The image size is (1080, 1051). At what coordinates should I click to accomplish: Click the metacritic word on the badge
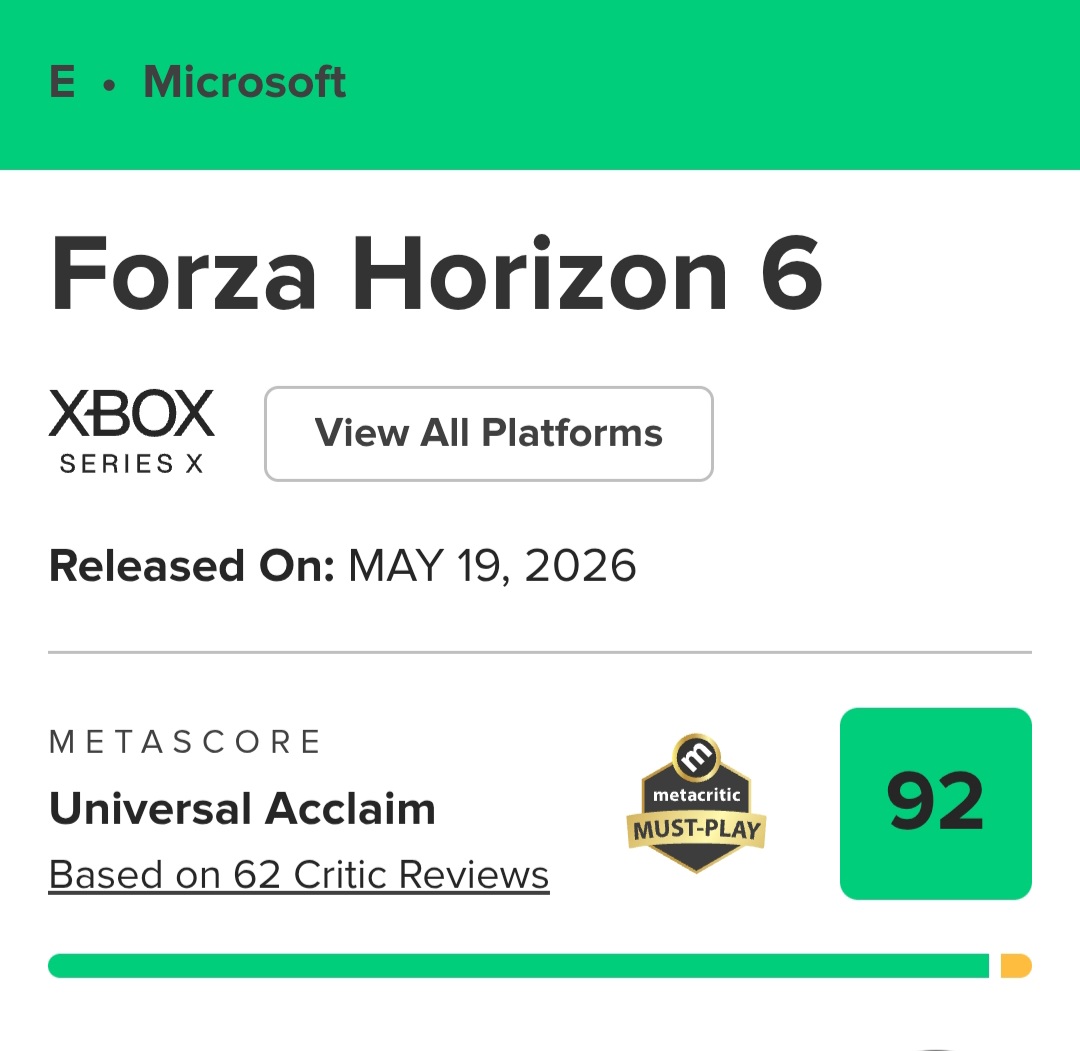pyautogui.click(x=696, y=795)
